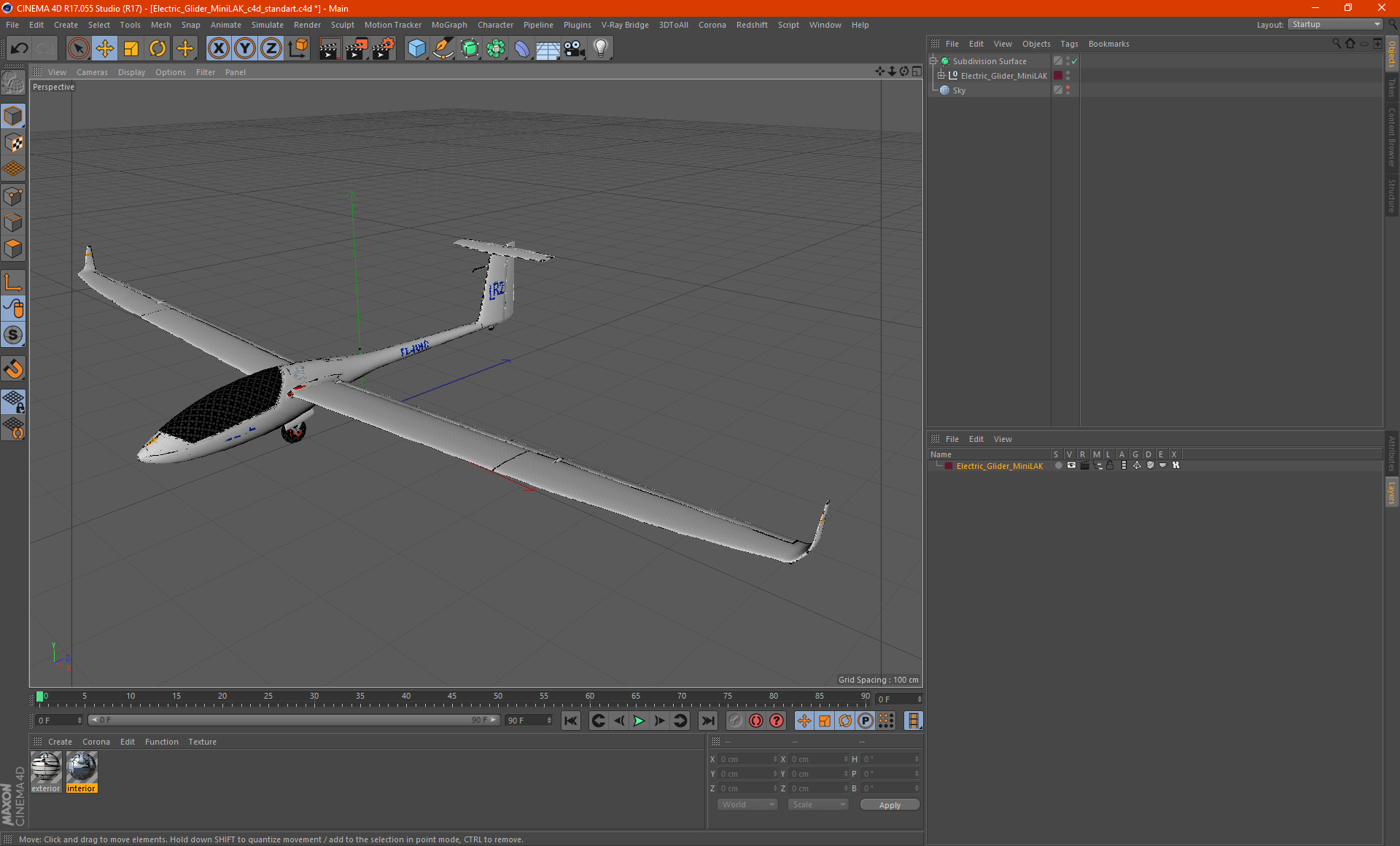The height and width of the screenshot is (846, 1400).
Task: Open viewport Cameras menu
Action: [x=92, y=72]
